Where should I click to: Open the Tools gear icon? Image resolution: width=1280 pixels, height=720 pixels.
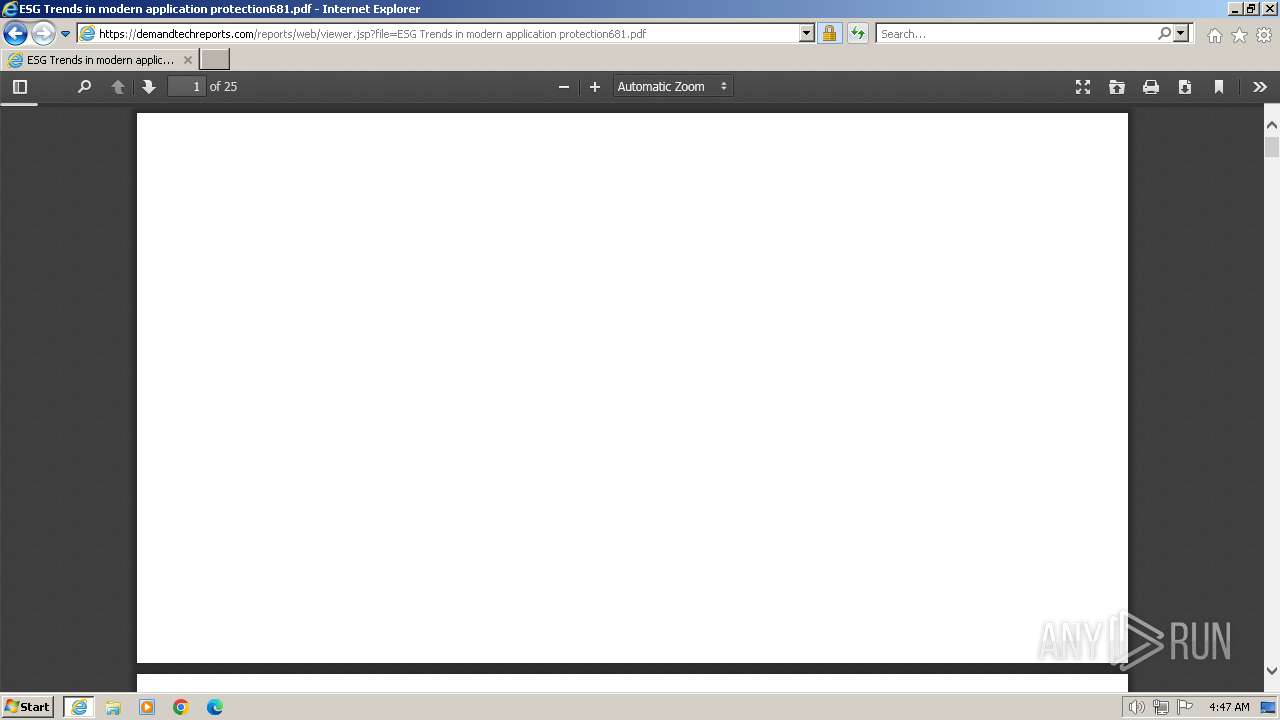[x=1264, y=35]
